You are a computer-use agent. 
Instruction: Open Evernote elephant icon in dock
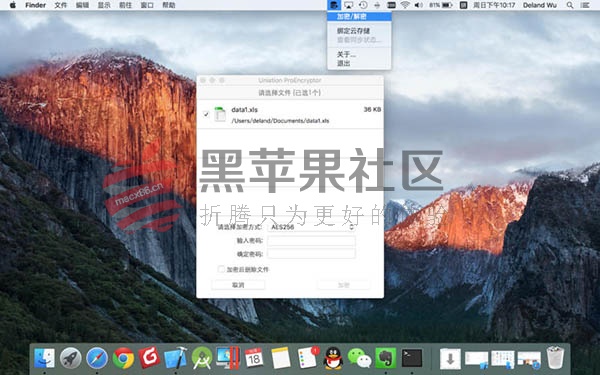click(385, 358)
